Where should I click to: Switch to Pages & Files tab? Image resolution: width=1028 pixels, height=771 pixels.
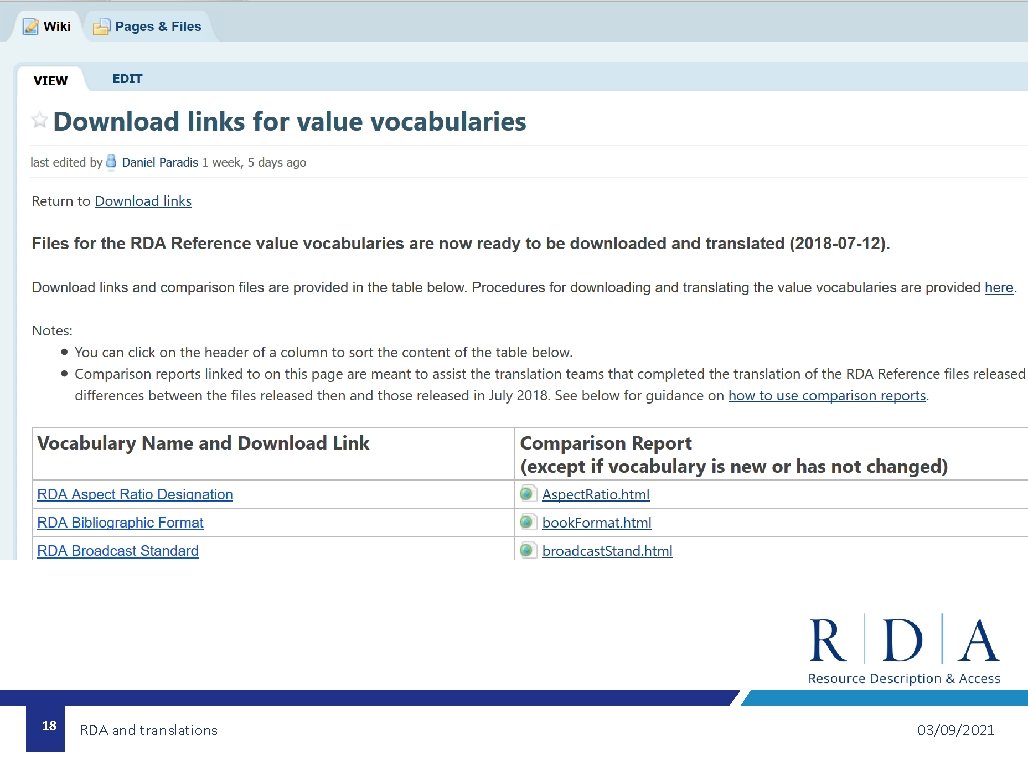(x=148, y=27)
